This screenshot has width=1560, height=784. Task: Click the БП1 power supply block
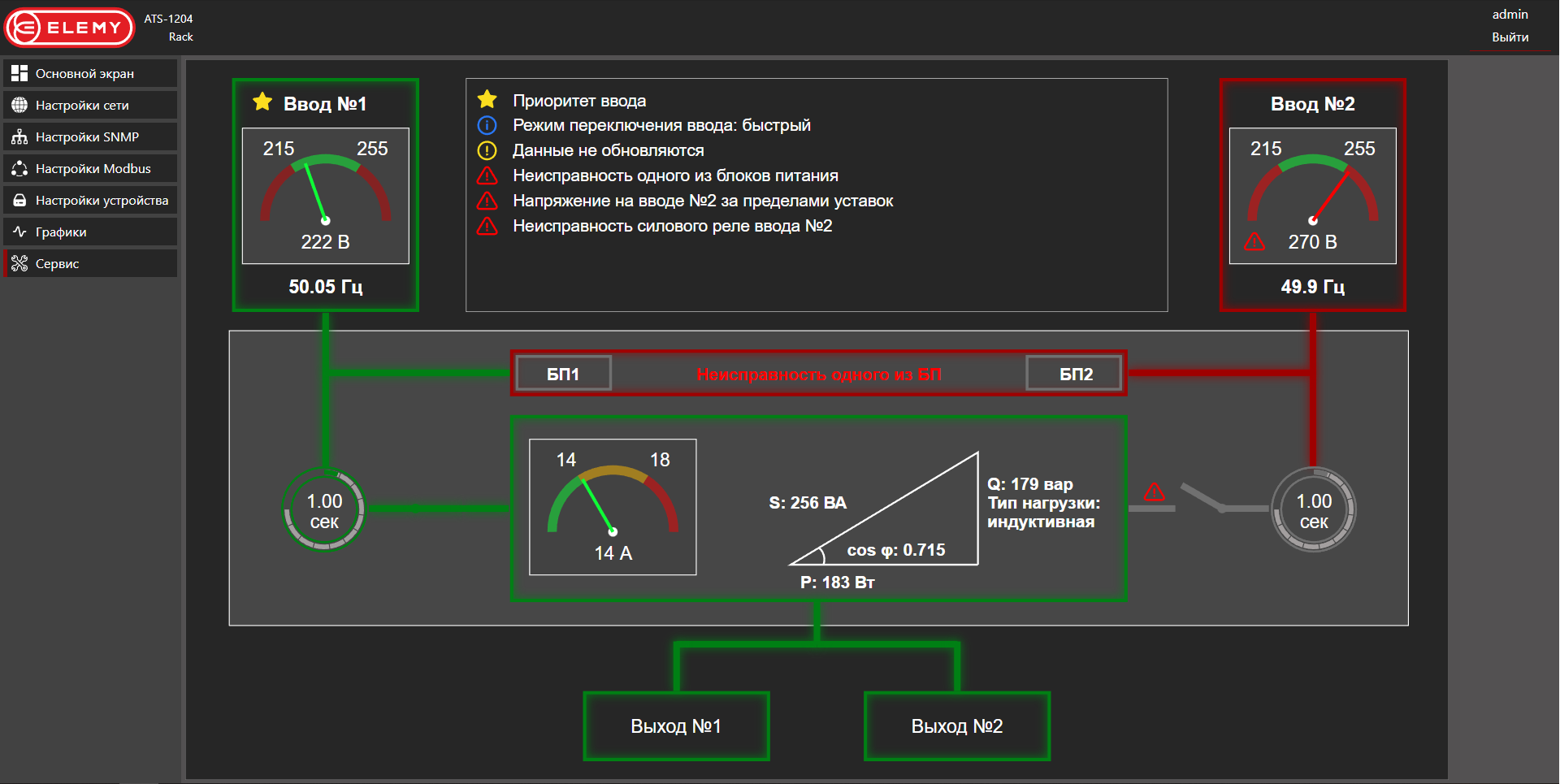pyautogui.click(x=563, y=374)
